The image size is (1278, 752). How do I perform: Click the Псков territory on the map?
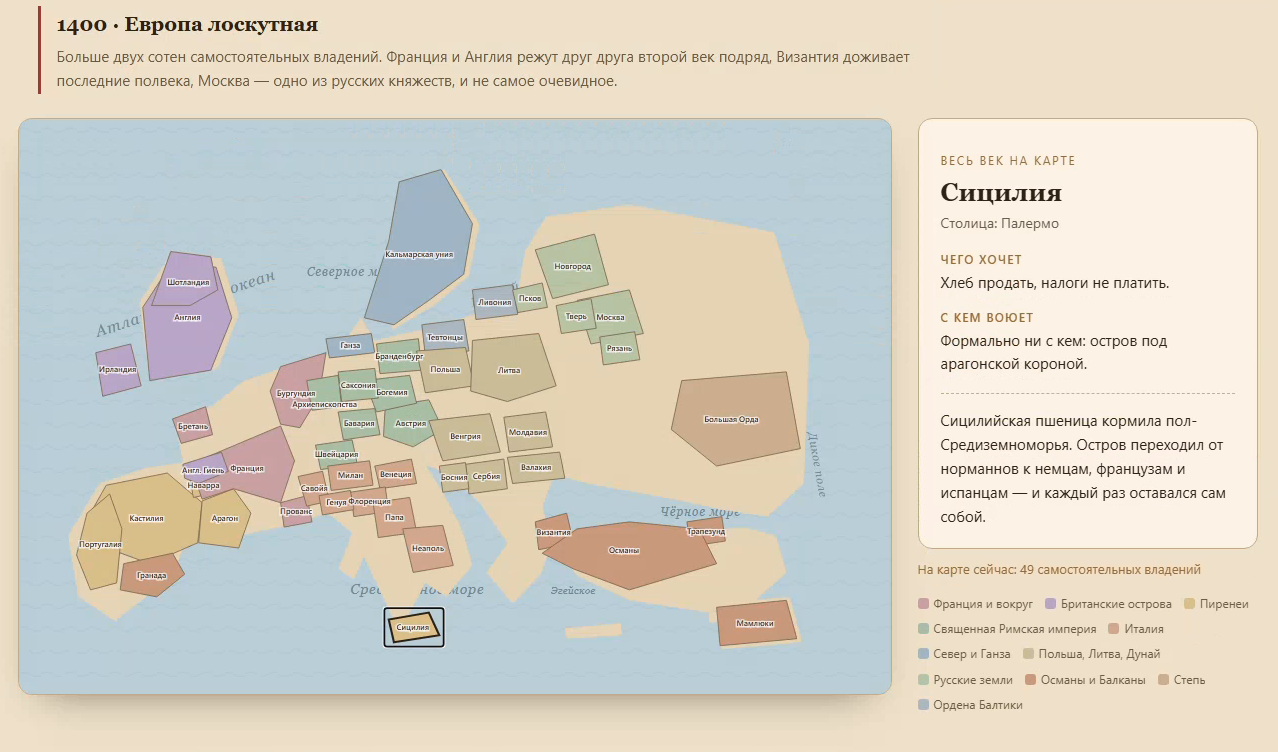[531, 298]
